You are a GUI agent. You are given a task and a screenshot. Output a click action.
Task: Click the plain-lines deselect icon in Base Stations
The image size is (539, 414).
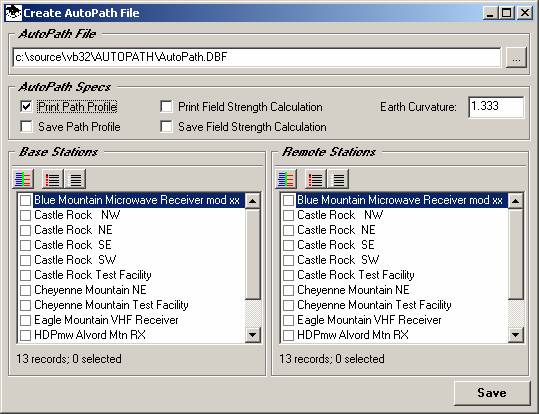[x=75, y=179]
